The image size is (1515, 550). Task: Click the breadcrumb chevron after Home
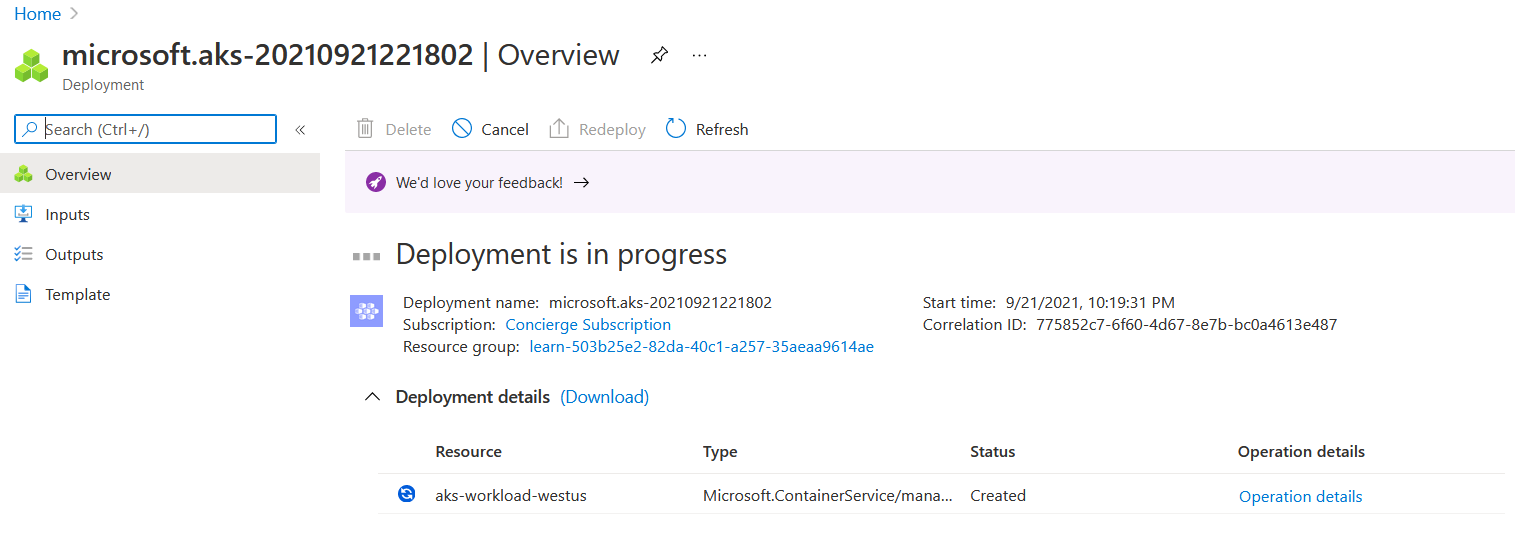coord(75,14)
